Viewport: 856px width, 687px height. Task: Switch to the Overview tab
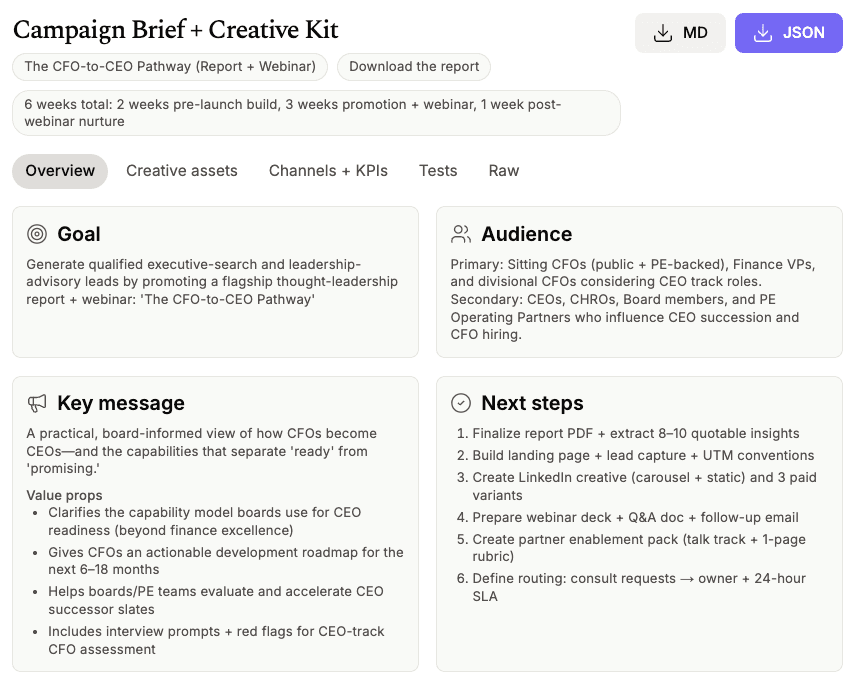(x=60, y=171)
